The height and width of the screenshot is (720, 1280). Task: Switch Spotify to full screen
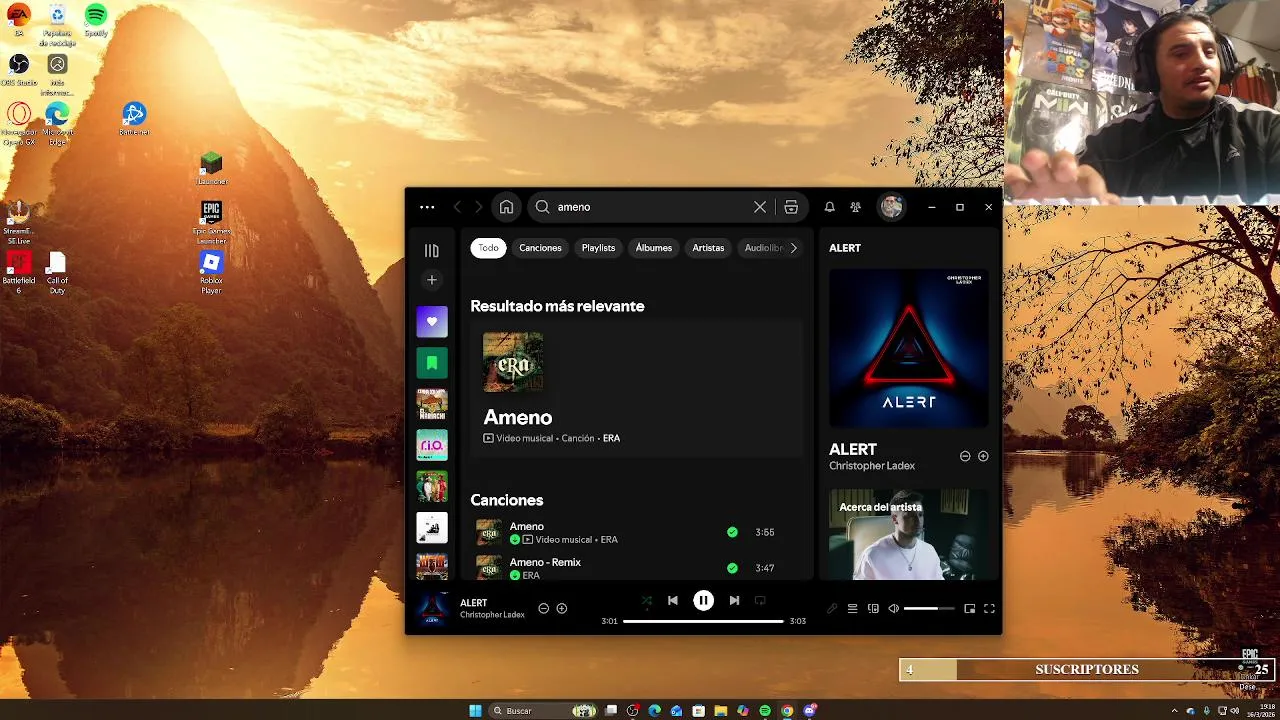989,608
